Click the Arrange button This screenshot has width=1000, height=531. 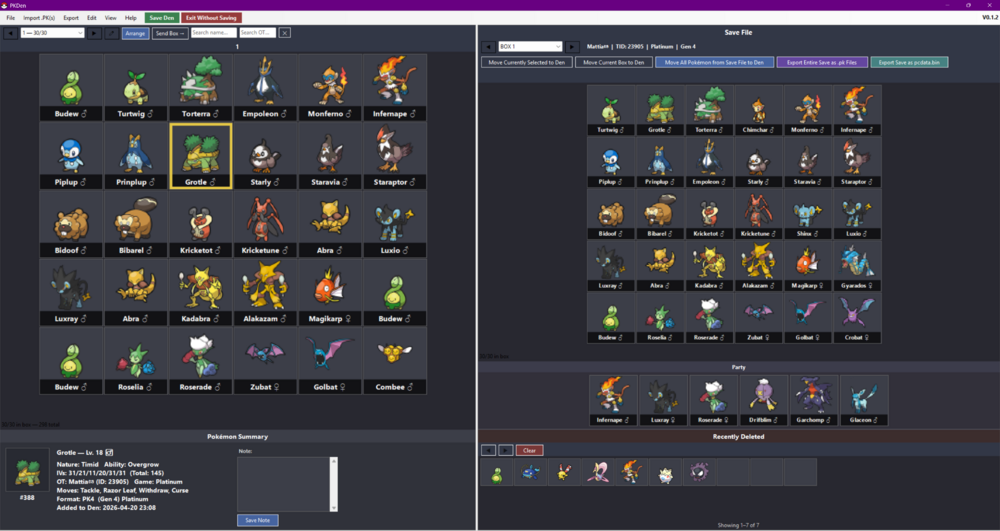pos(135,33)
